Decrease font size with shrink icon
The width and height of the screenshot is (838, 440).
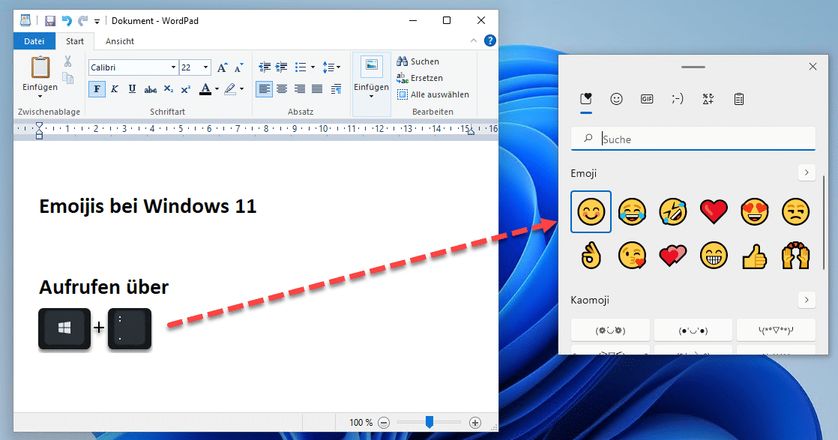coord(238,67)
